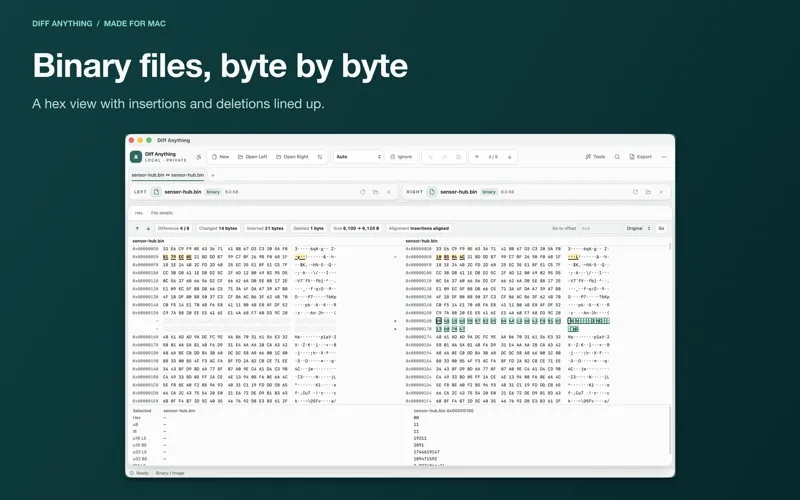The image size is (800, 500).
Task: Open the Original offset dropdown
Action: 638,229
